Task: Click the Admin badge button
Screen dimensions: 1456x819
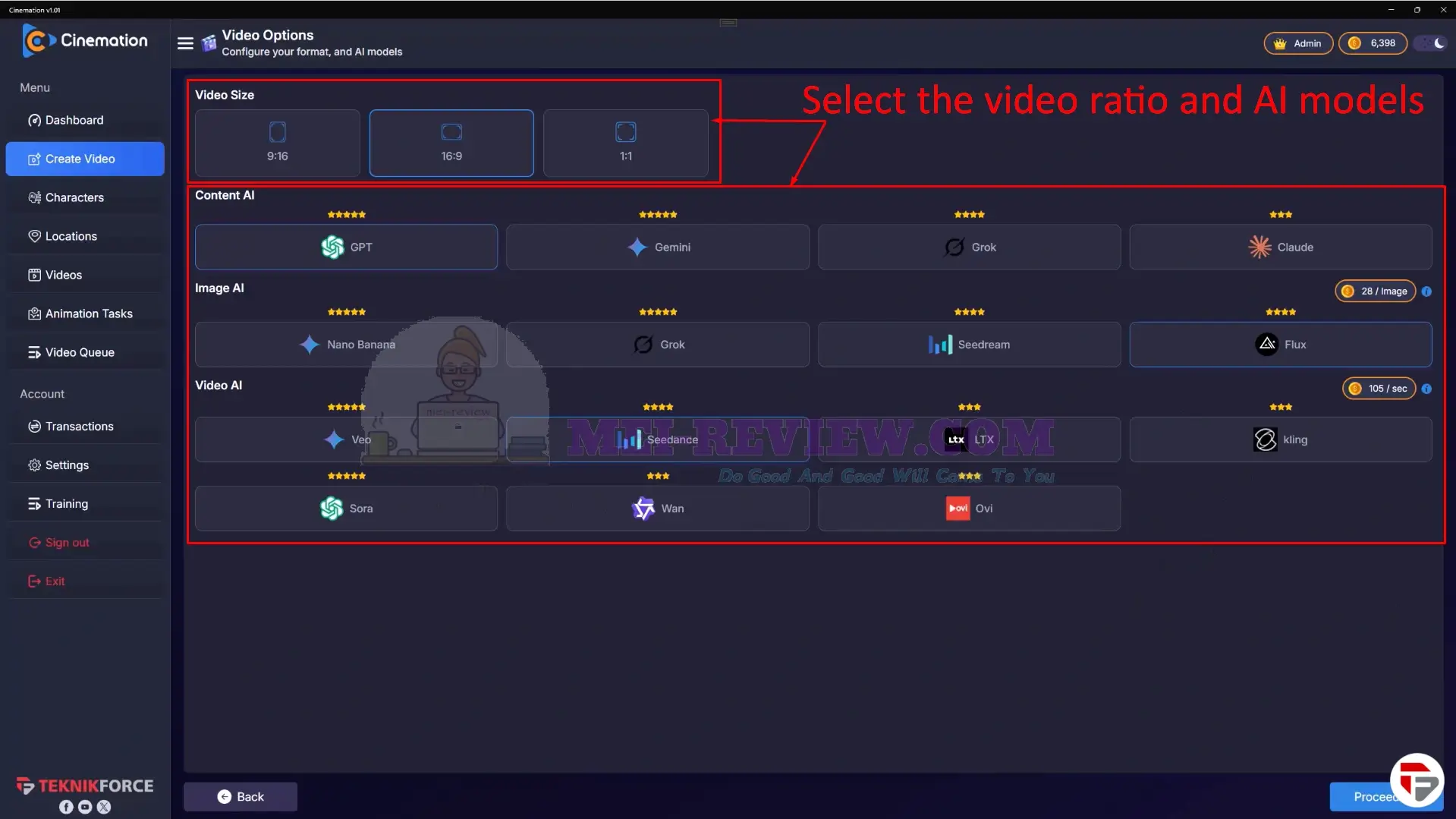Action: (1298, 43)
